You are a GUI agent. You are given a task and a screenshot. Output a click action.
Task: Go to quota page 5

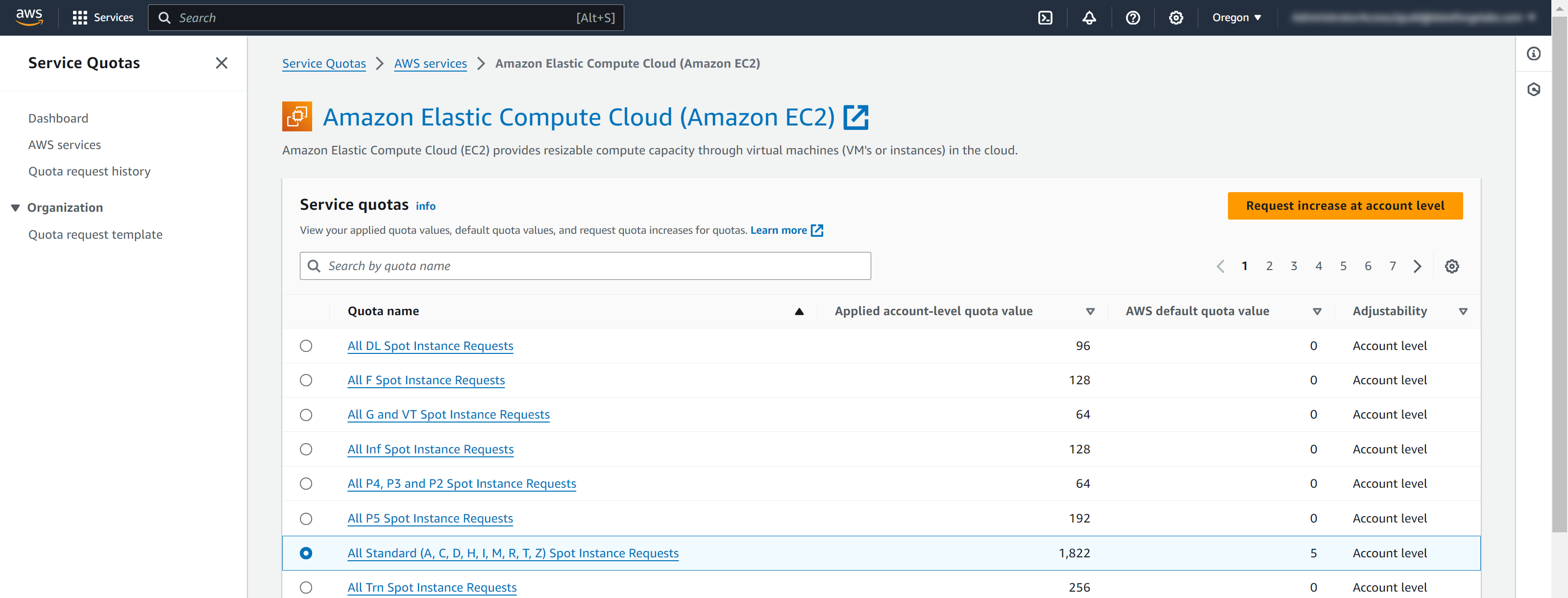pos(1344,266)
